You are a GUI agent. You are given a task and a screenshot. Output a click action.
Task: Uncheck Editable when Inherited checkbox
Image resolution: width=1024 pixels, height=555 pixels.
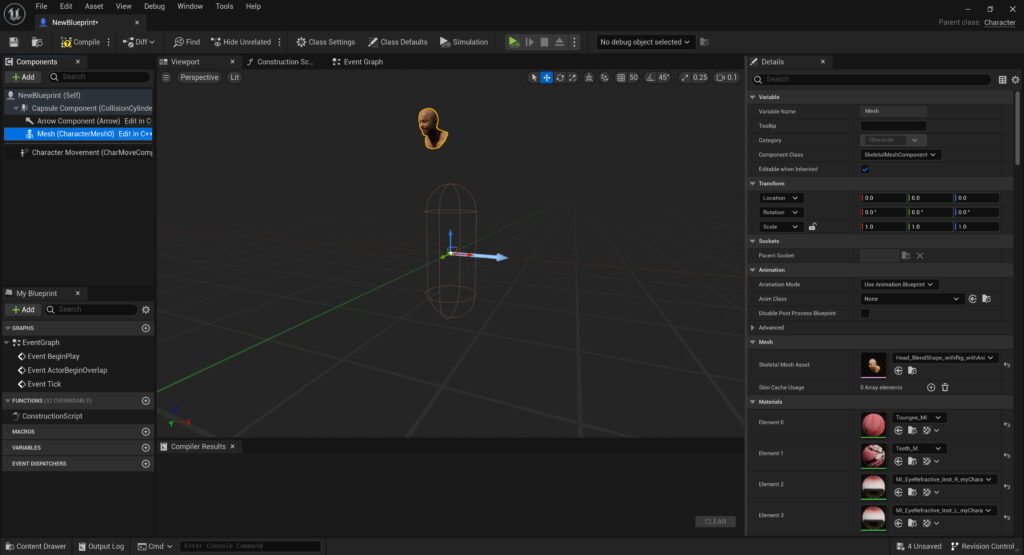865,169
